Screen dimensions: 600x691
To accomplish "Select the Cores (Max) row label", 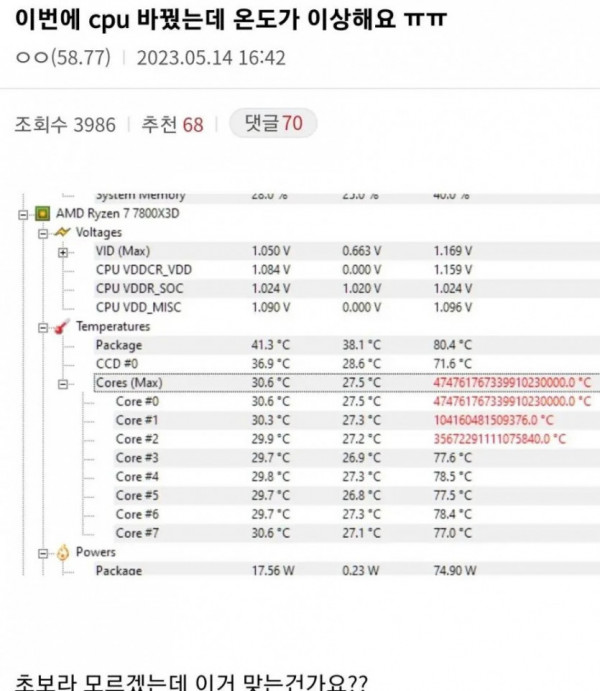I will [129, 383].
